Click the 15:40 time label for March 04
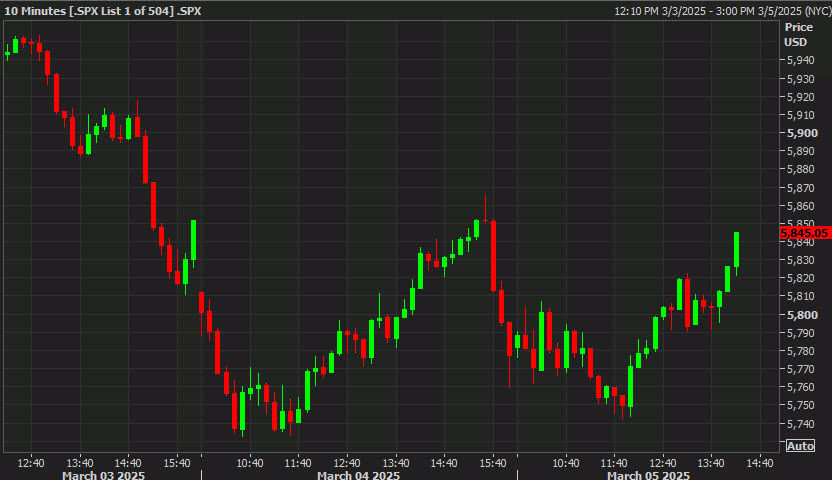The width and height of the screenshot is (832, 480). [492, 463]
